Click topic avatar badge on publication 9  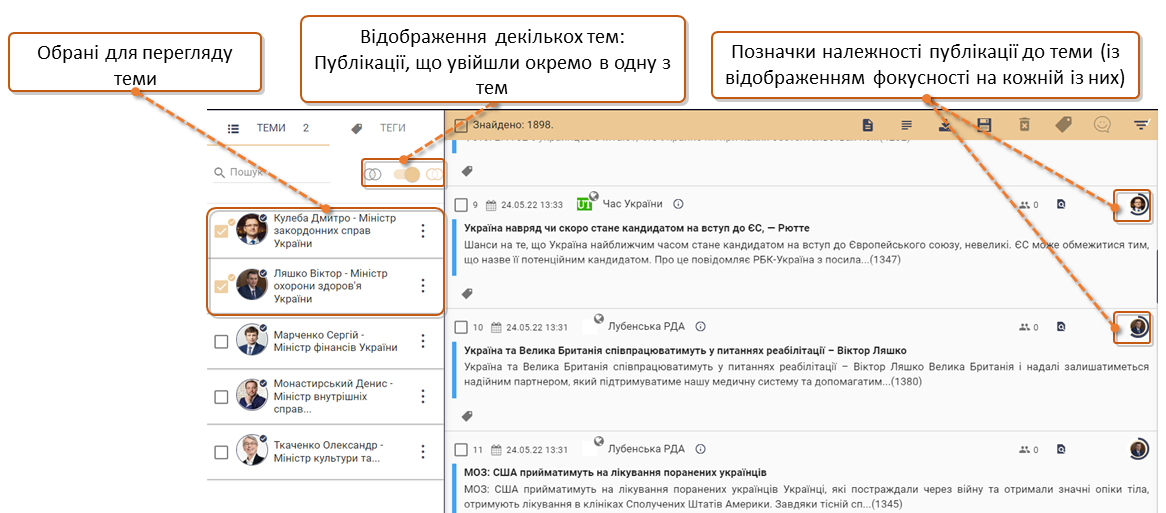[1138, 204]
